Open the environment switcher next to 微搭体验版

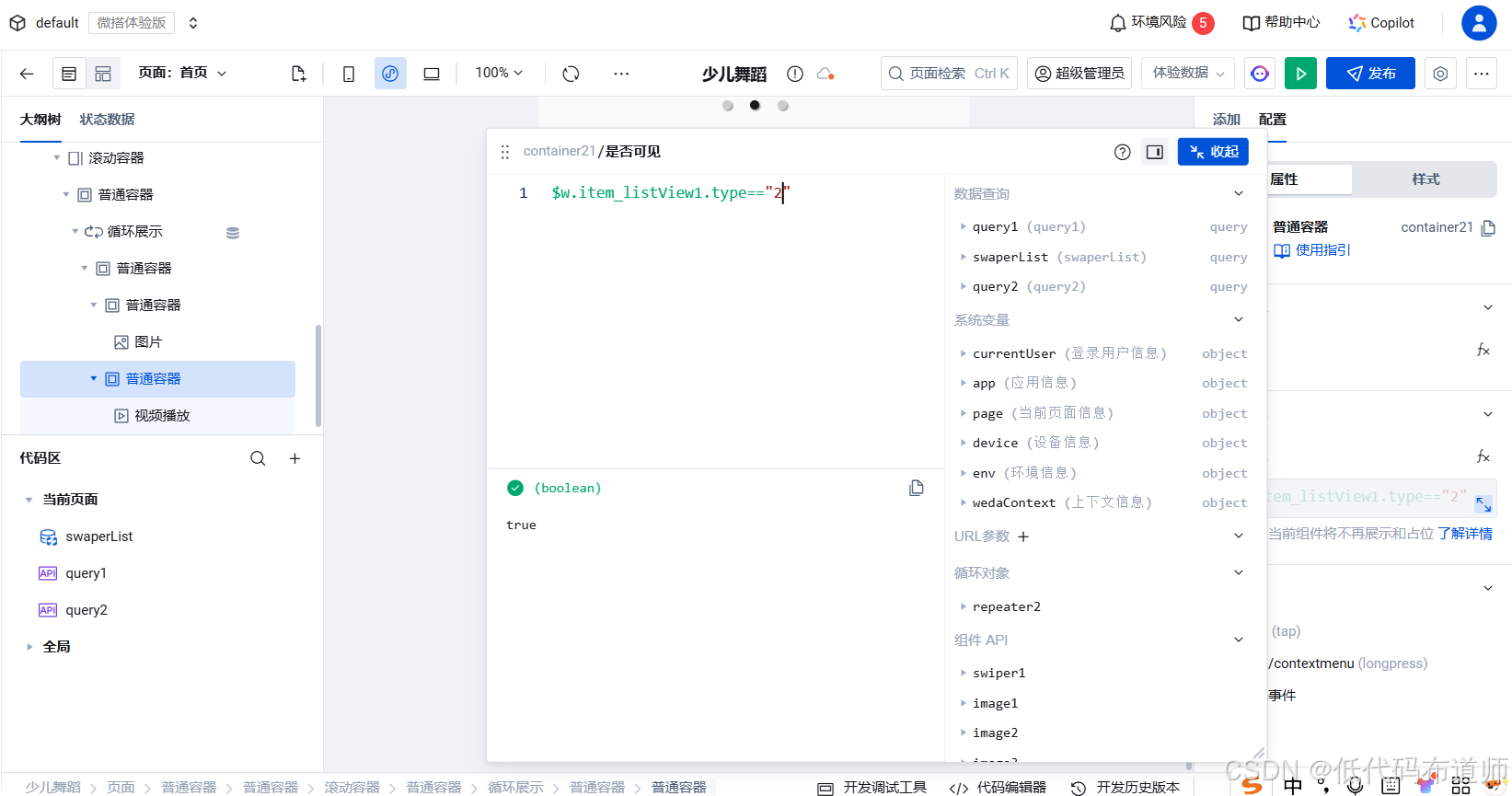(193, 23)
